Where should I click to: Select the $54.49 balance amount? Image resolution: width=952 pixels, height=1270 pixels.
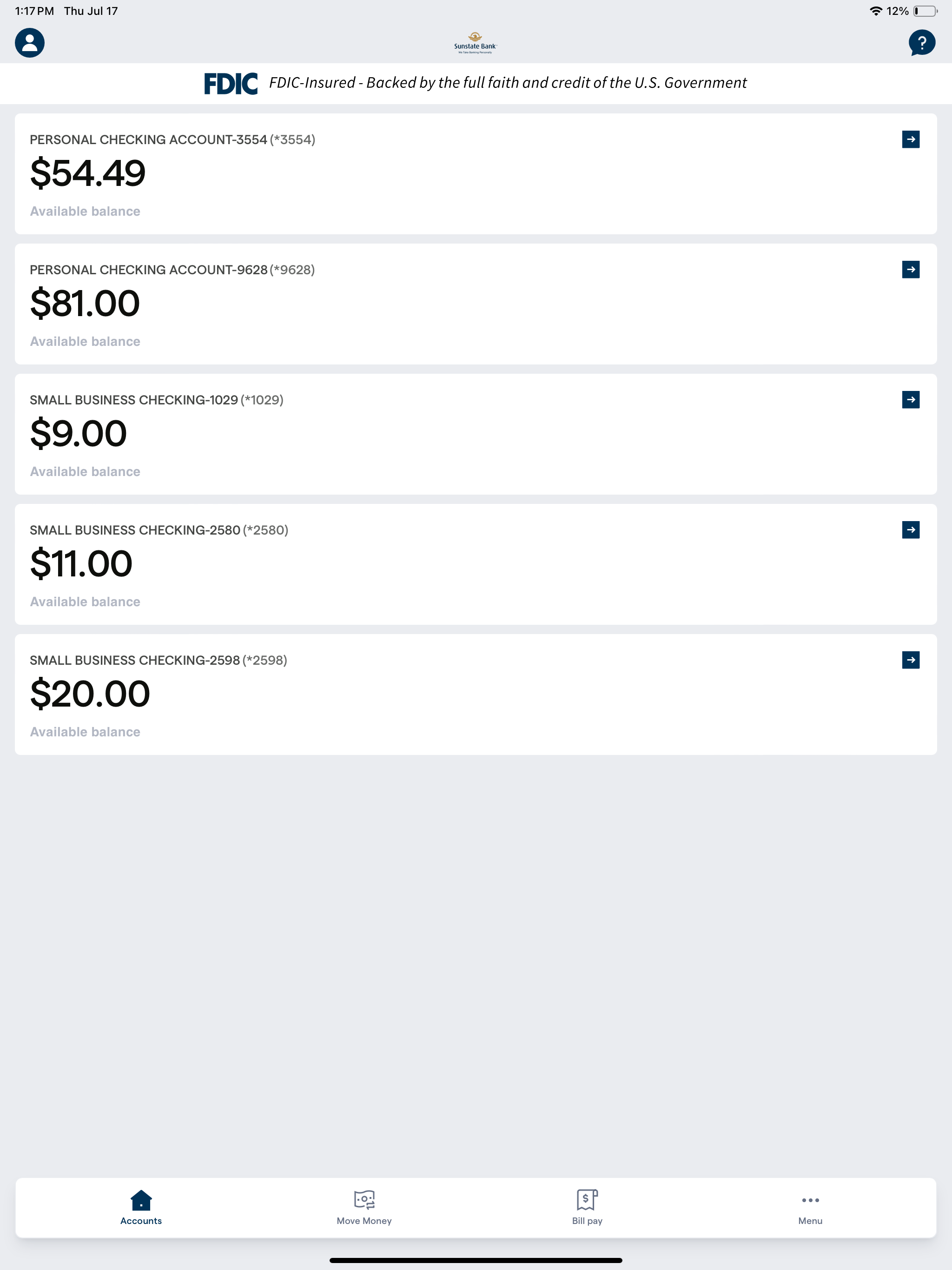point(88,173)
